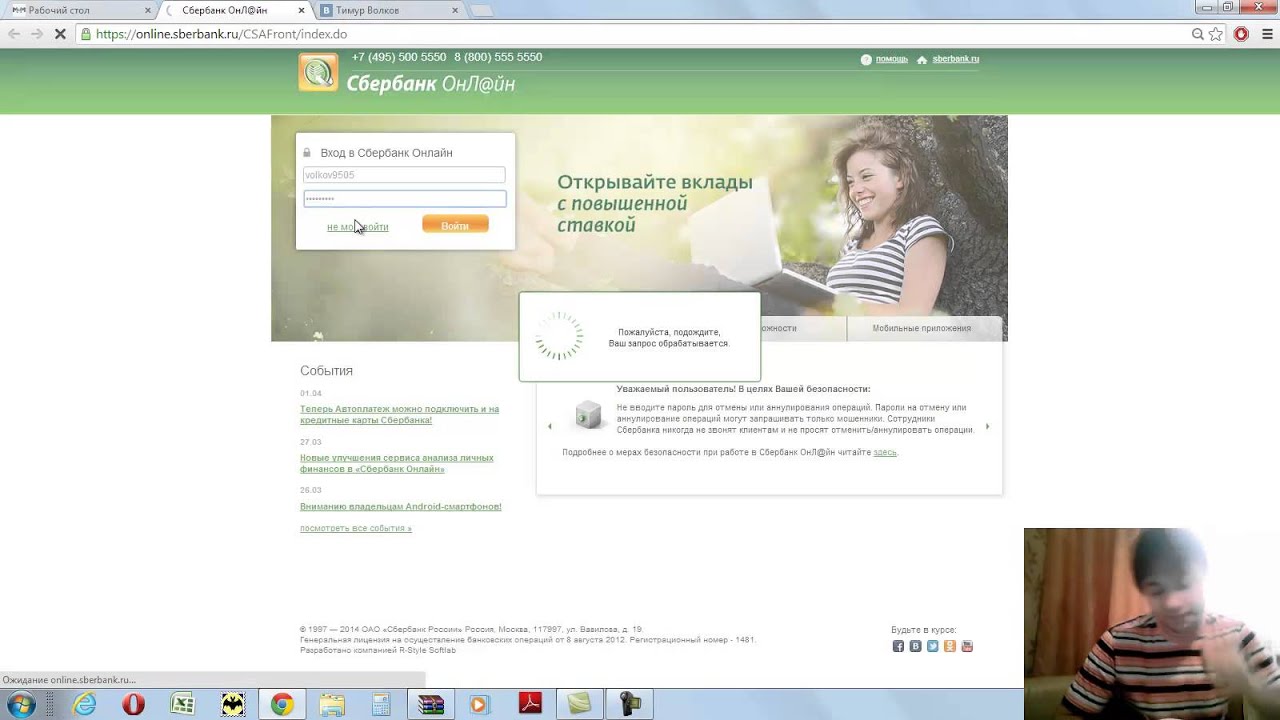Click "посмотреть все события" link
The image size is (1280, 720).
point(356,528)
